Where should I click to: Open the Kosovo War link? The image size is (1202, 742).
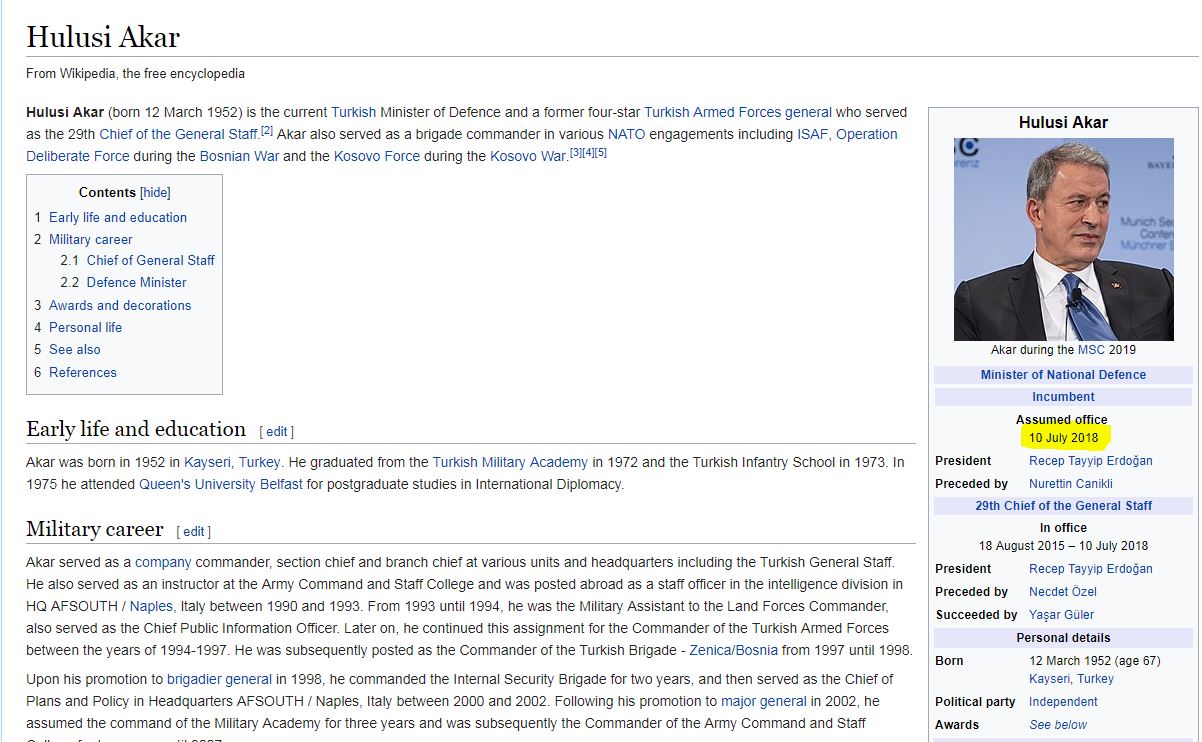[528, 156]
